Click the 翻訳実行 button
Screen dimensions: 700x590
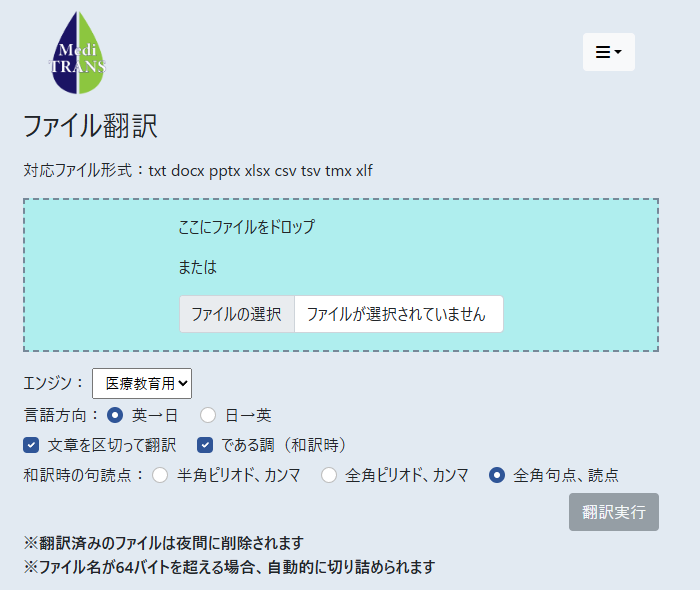(x=613, y=512)
